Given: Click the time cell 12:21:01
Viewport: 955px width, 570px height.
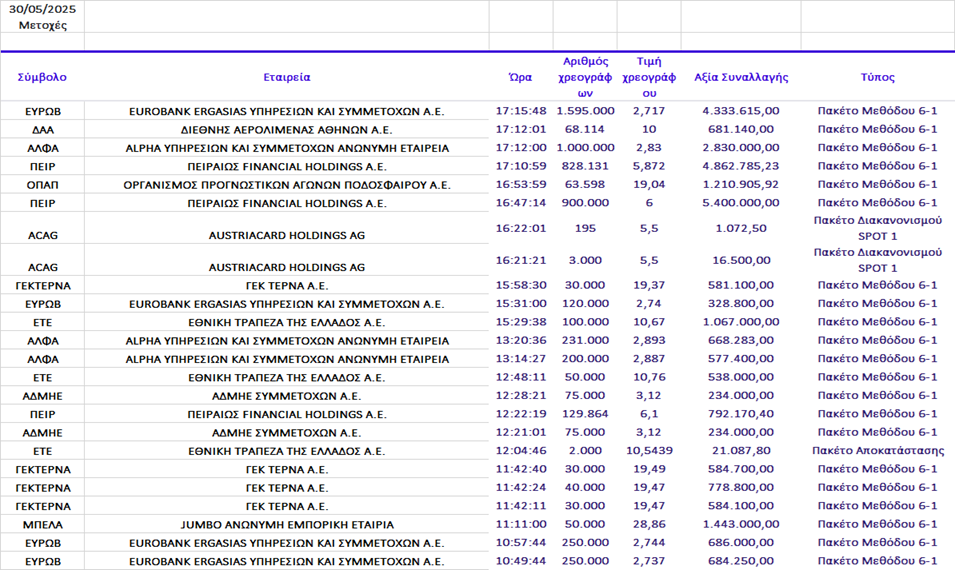Looking at the screenshot, I should click(521, 432).
